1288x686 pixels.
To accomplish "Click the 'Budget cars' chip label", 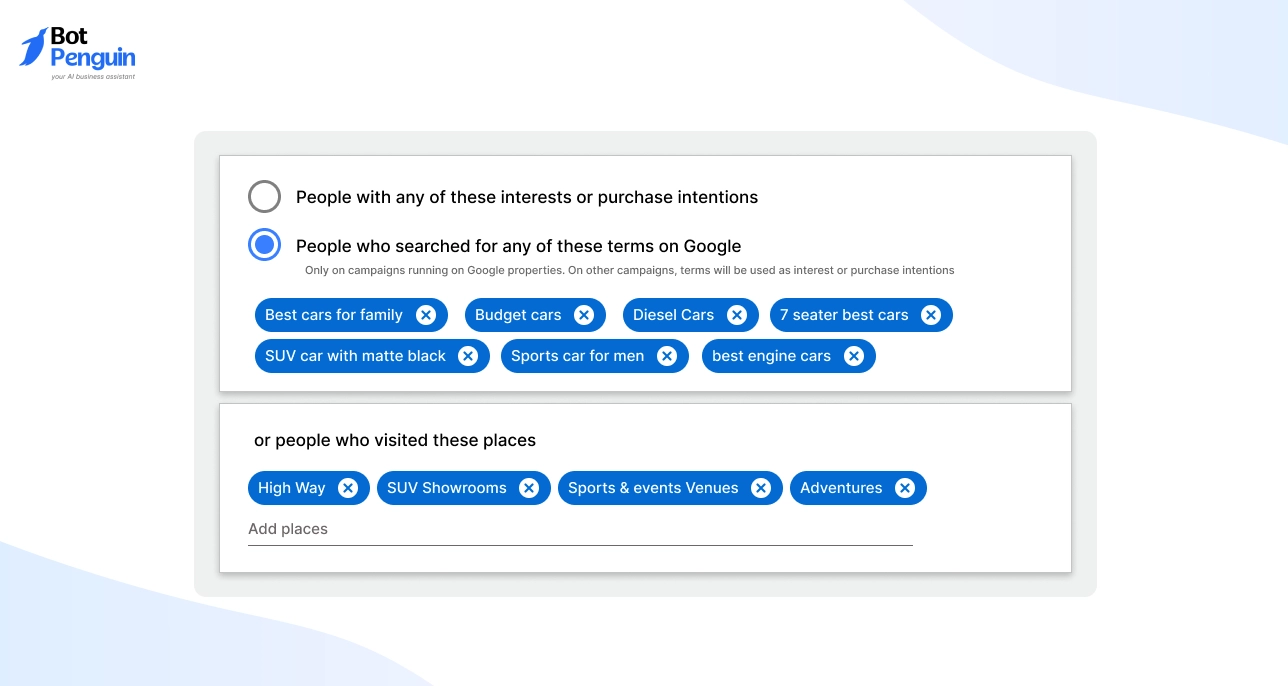I will [518, 315].
